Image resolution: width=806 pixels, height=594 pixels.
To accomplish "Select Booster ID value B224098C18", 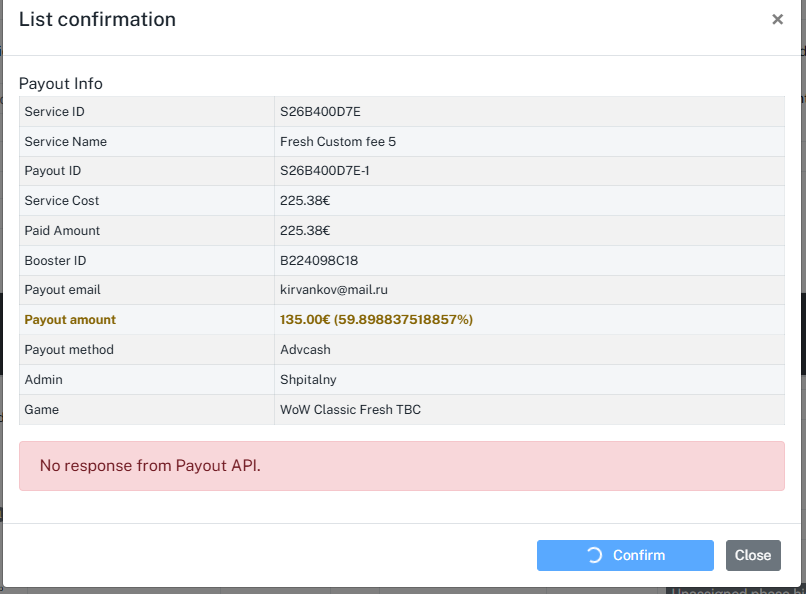I will 319,261.
